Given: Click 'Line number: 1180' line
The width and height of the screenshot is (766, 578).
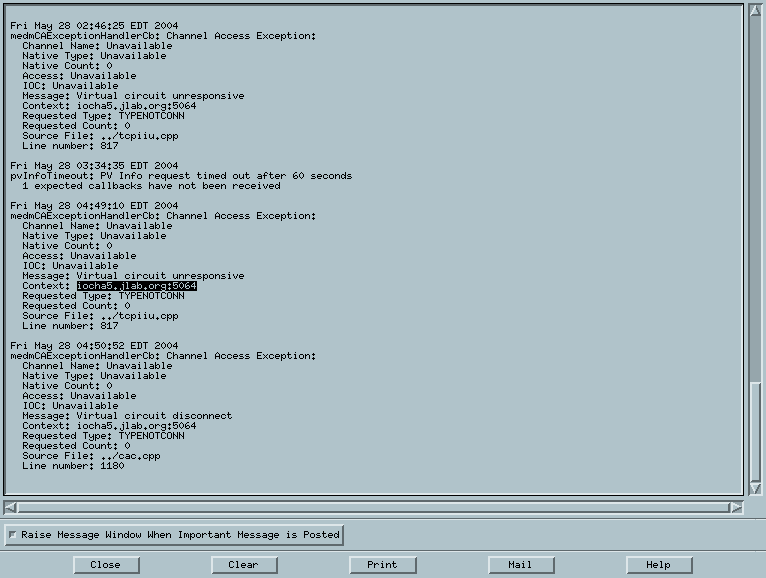Looking at the screenshot, I should coord(73,466).
